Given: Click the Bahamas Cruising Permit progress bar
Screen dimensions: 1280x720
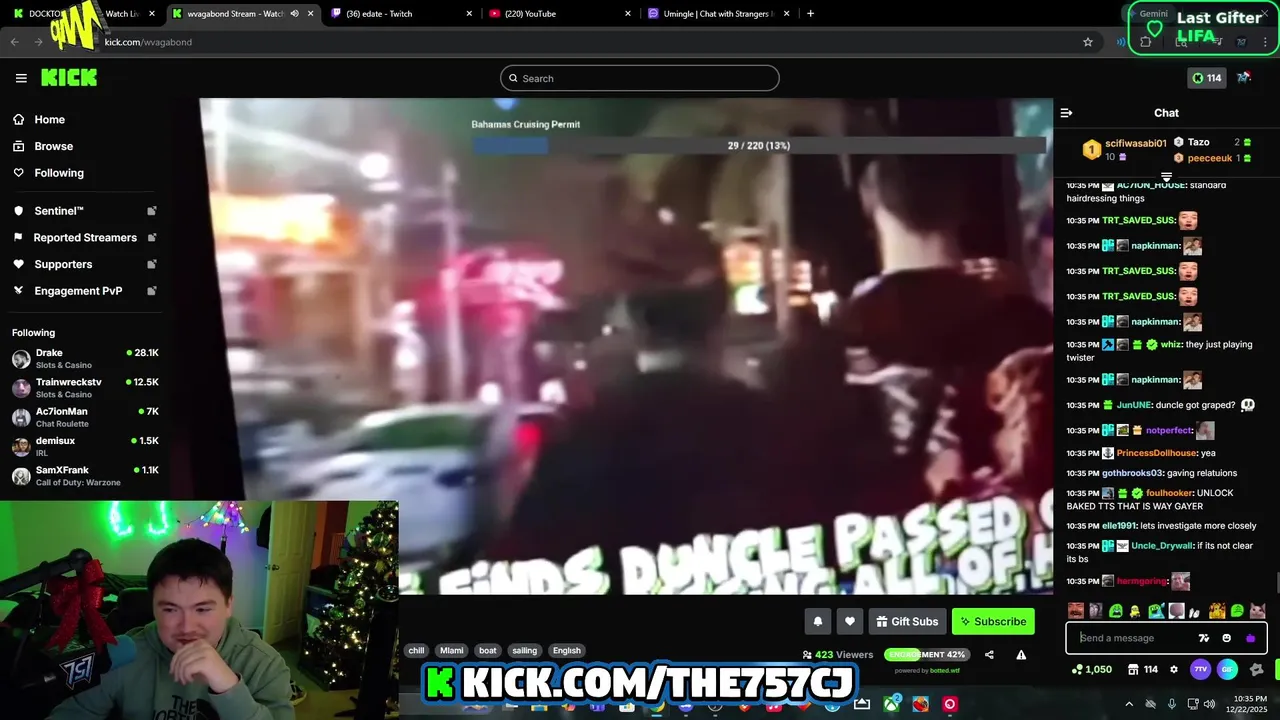Looking at the screenshot, I should 758,145.
